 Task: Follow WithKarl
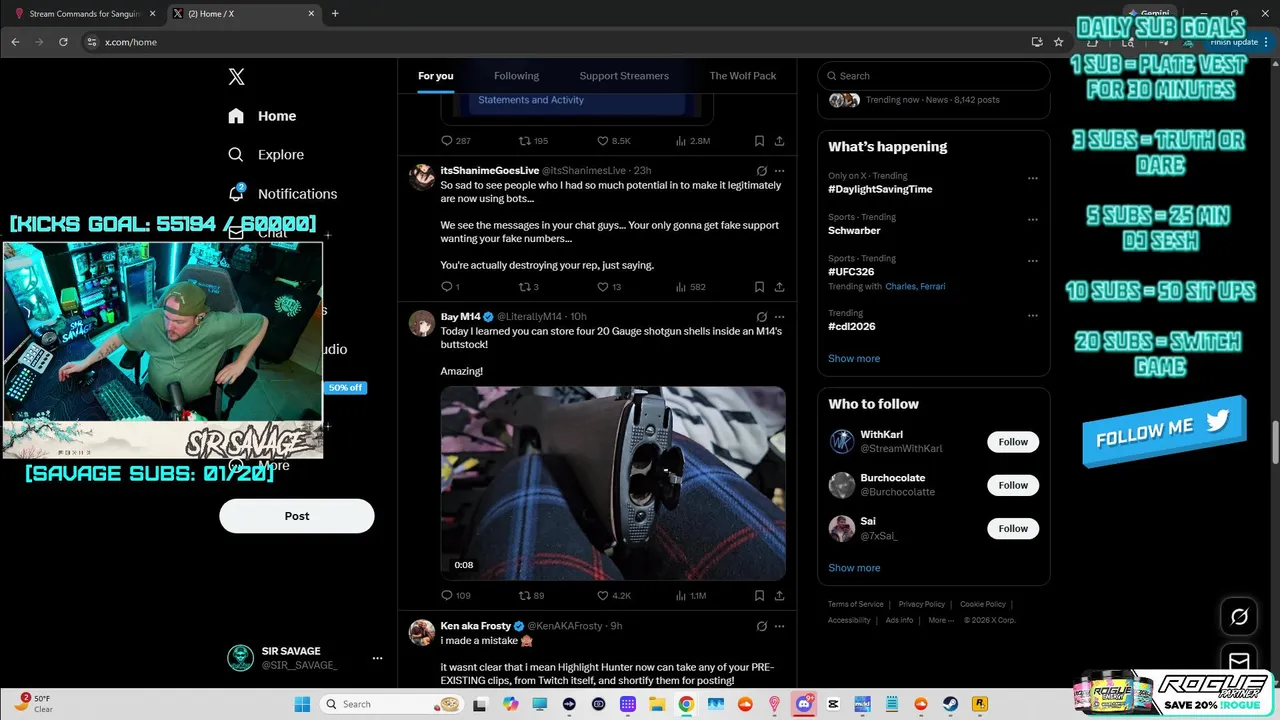click(x=1013, y=442)
